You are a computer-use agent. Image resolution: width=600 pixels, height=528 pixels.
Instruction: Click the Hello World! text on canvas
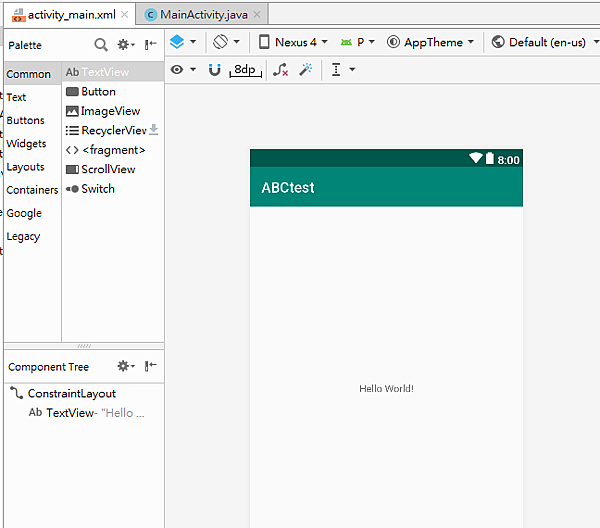pos(386,388)
